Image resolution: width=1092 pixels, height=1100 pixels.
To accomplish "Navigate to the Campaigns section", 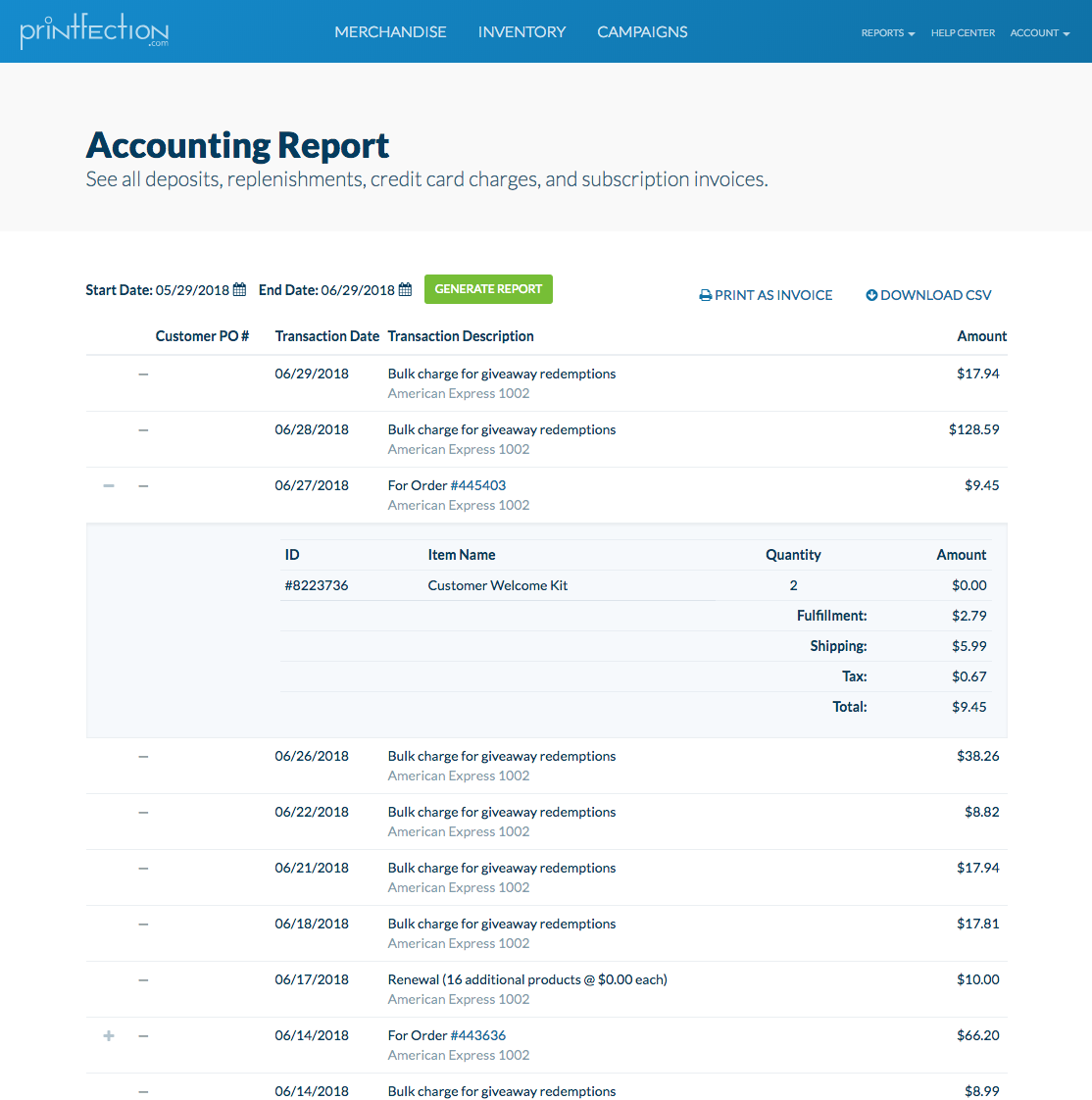I will coord(642,31).
